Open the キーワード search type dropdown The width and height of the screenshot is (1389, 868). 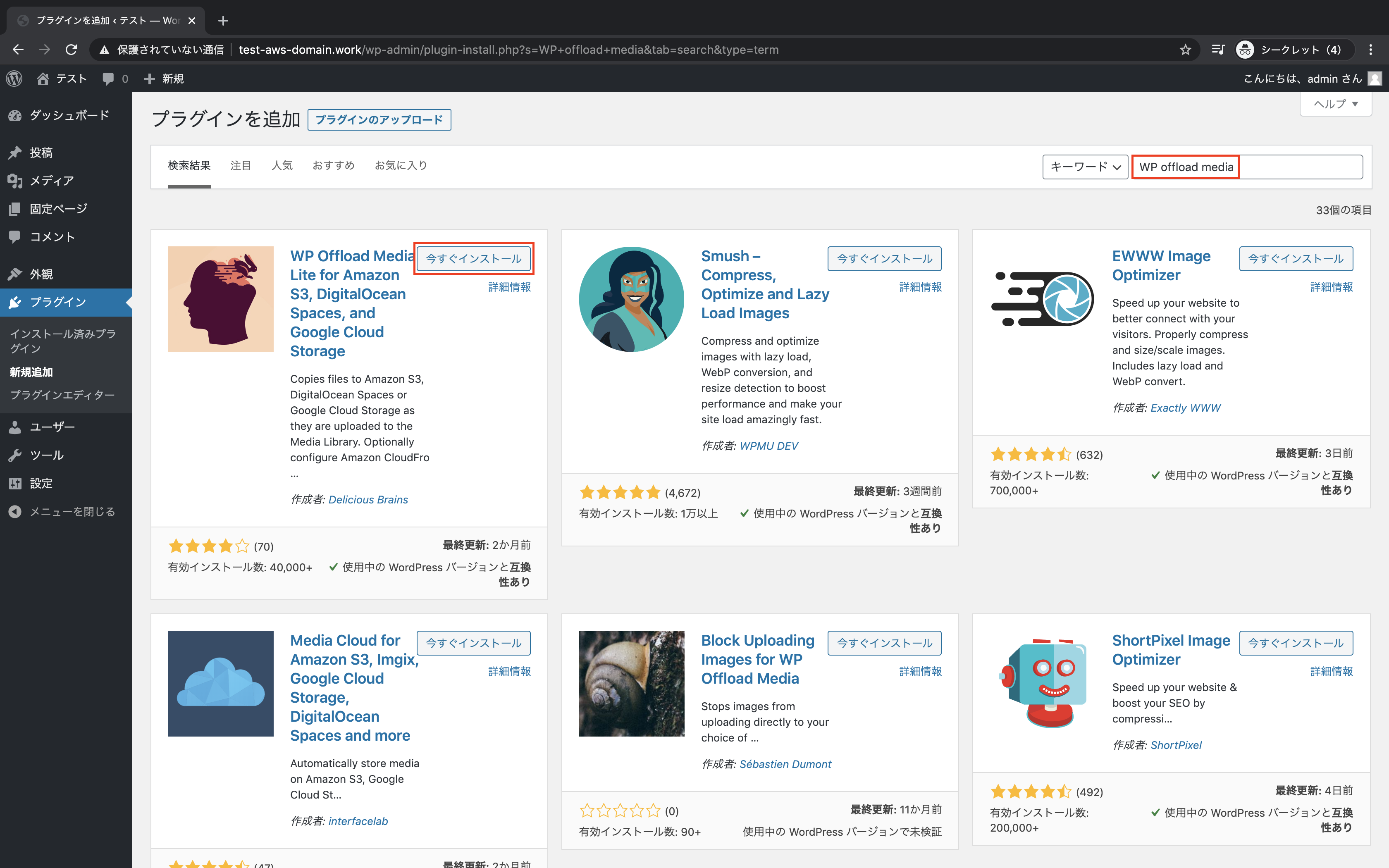[x=1085, y=167]
